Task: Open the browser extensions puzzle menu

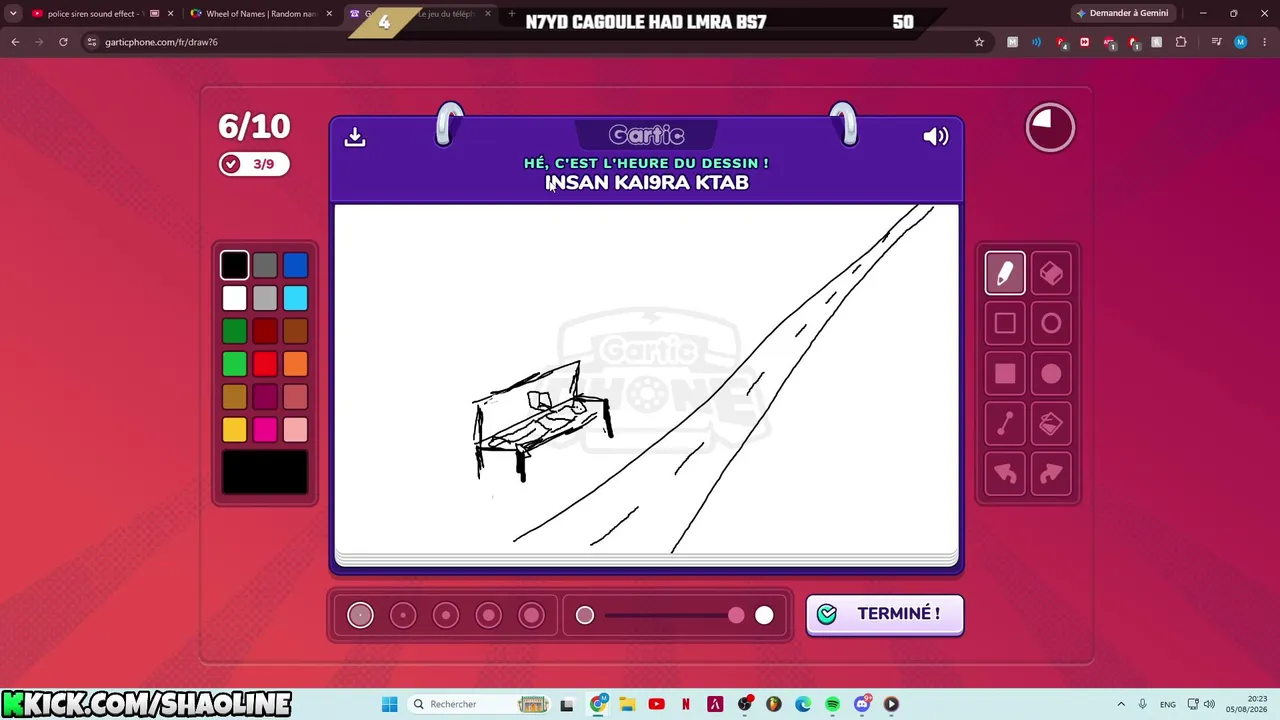Action: [1181, 42]
